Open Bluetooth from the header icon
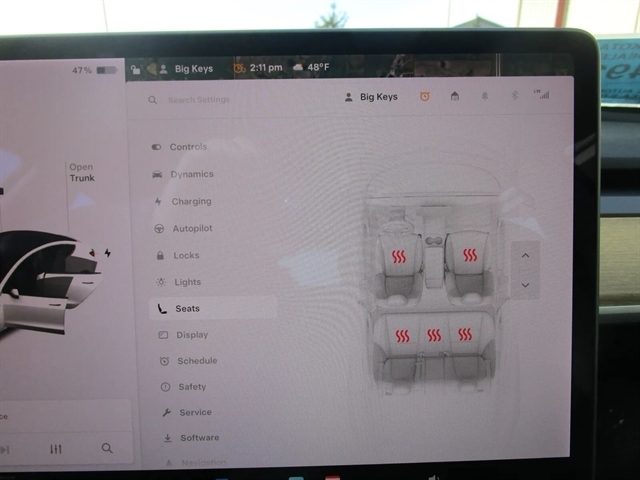 click(516, 97)
